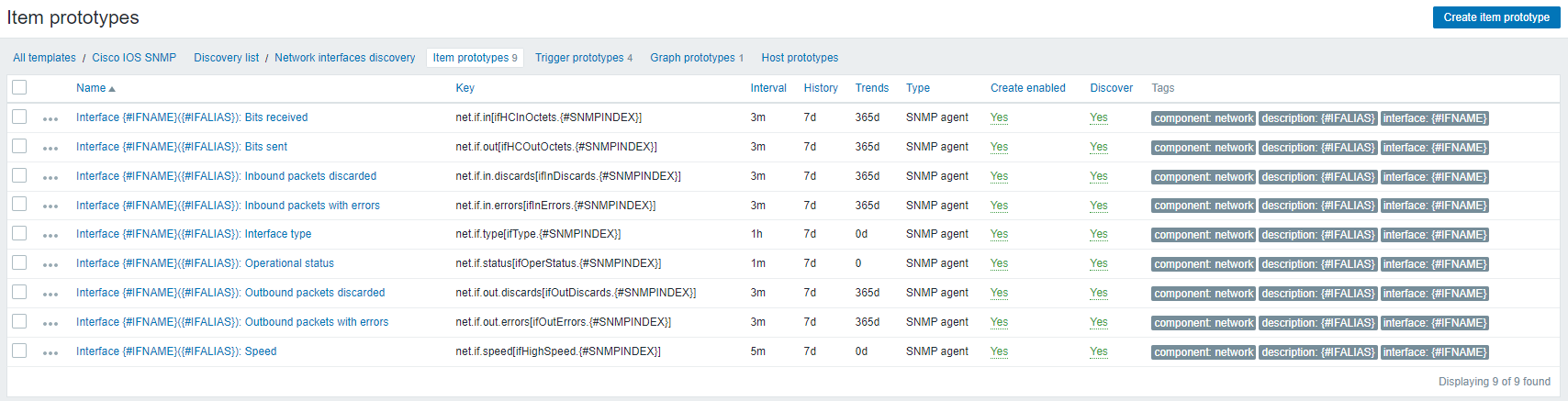Open the three-dot menu for Outbound packets with errors
1568x401 pixels.
coord(50,323)
